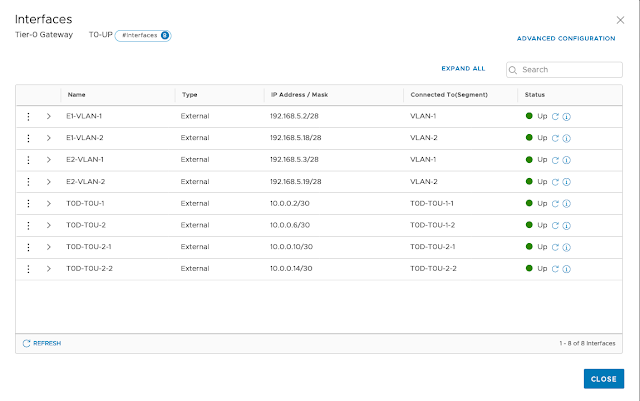
Task: Expand the T0D-T0U-2-2 interface row
Action: tap(48, 268)
